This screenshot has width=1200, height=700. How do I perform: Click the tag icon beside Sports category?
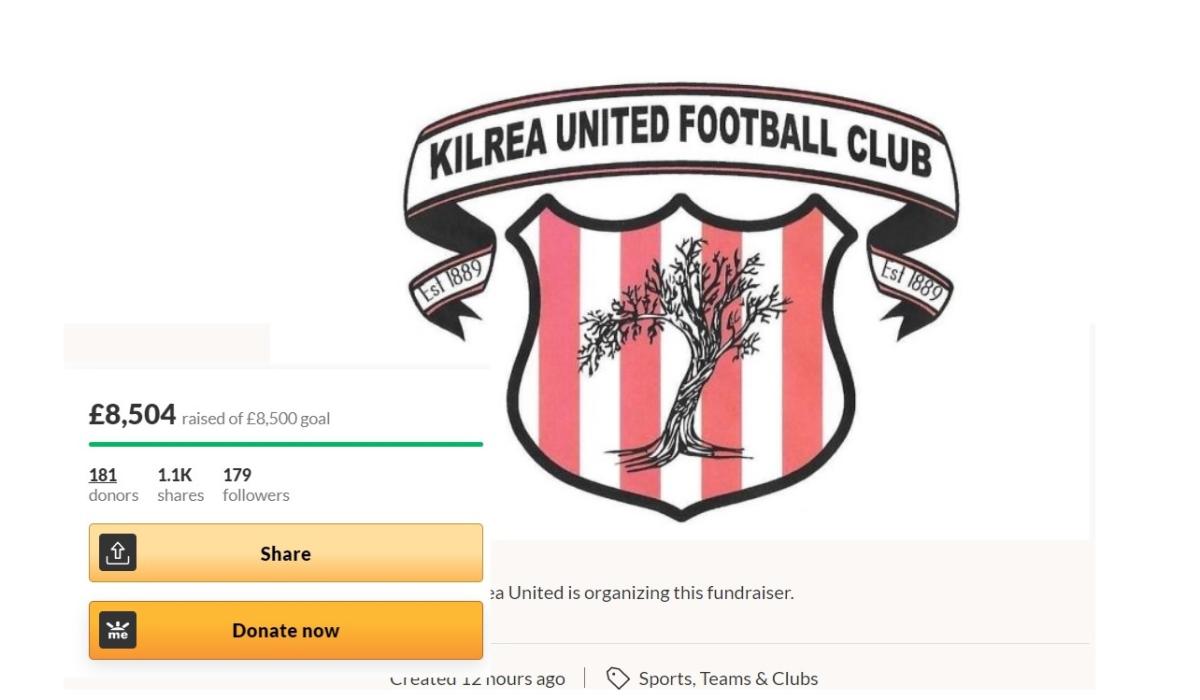[x=618, y=678]
